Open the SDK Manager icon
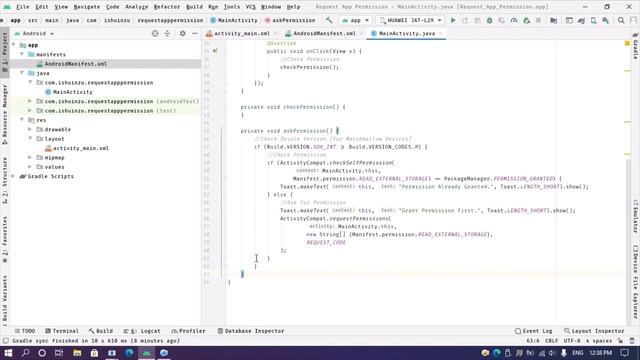The height and width of the screenshot is (360, 640). [x=606, y=20]
